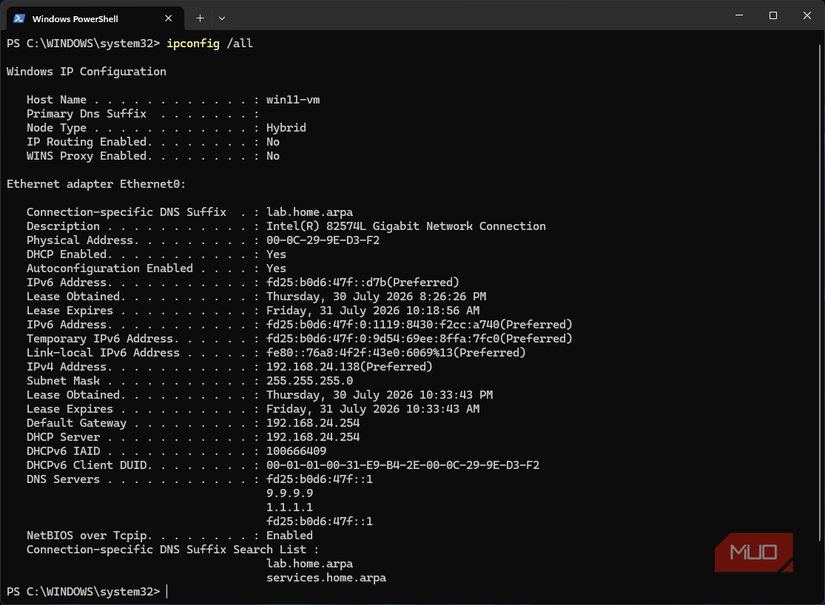825x605 pixels.
Task: Click the DHCPv6 Client DUID value
Action: point(403,466)
